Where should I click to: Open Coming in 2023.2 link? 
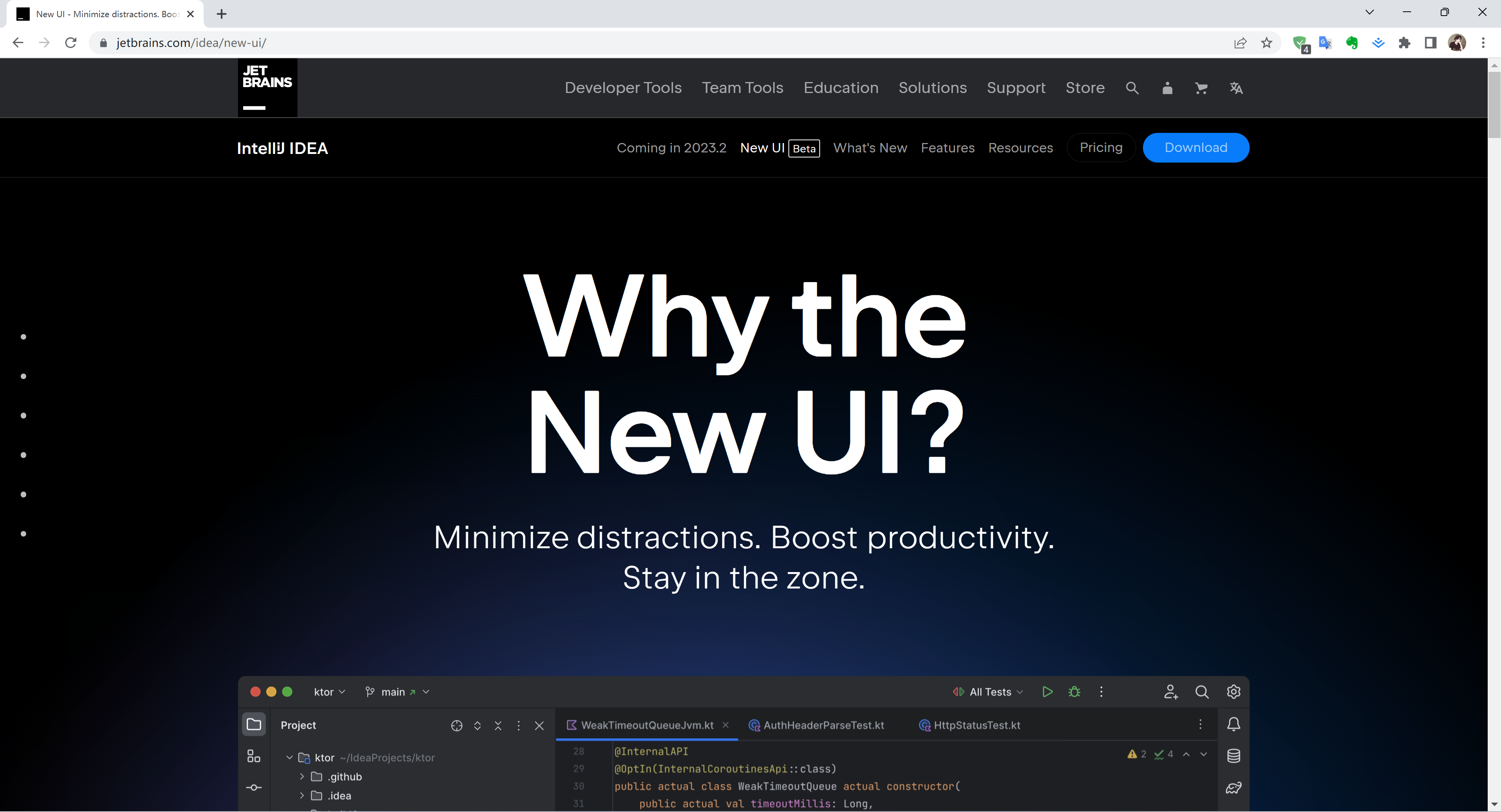[x=671, y=148]
